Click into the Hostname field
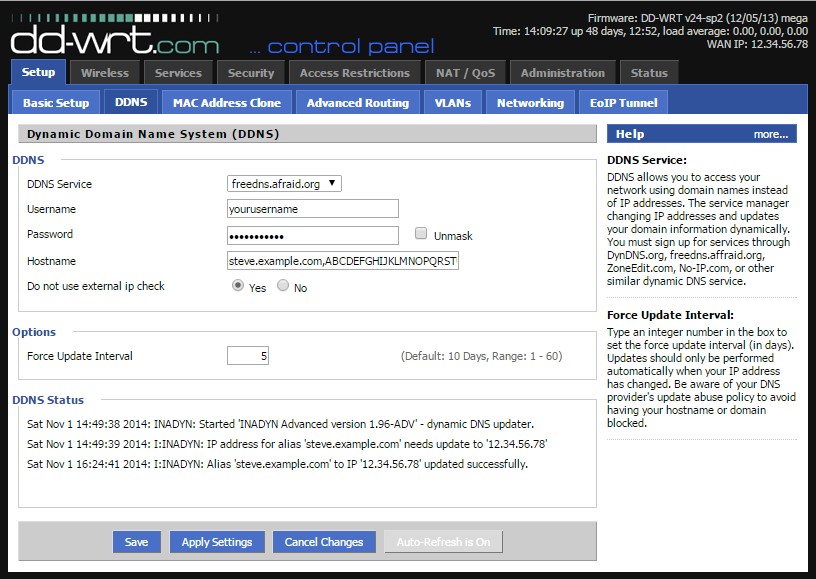The height and width of the screenshot is (579, 816). 343,261
